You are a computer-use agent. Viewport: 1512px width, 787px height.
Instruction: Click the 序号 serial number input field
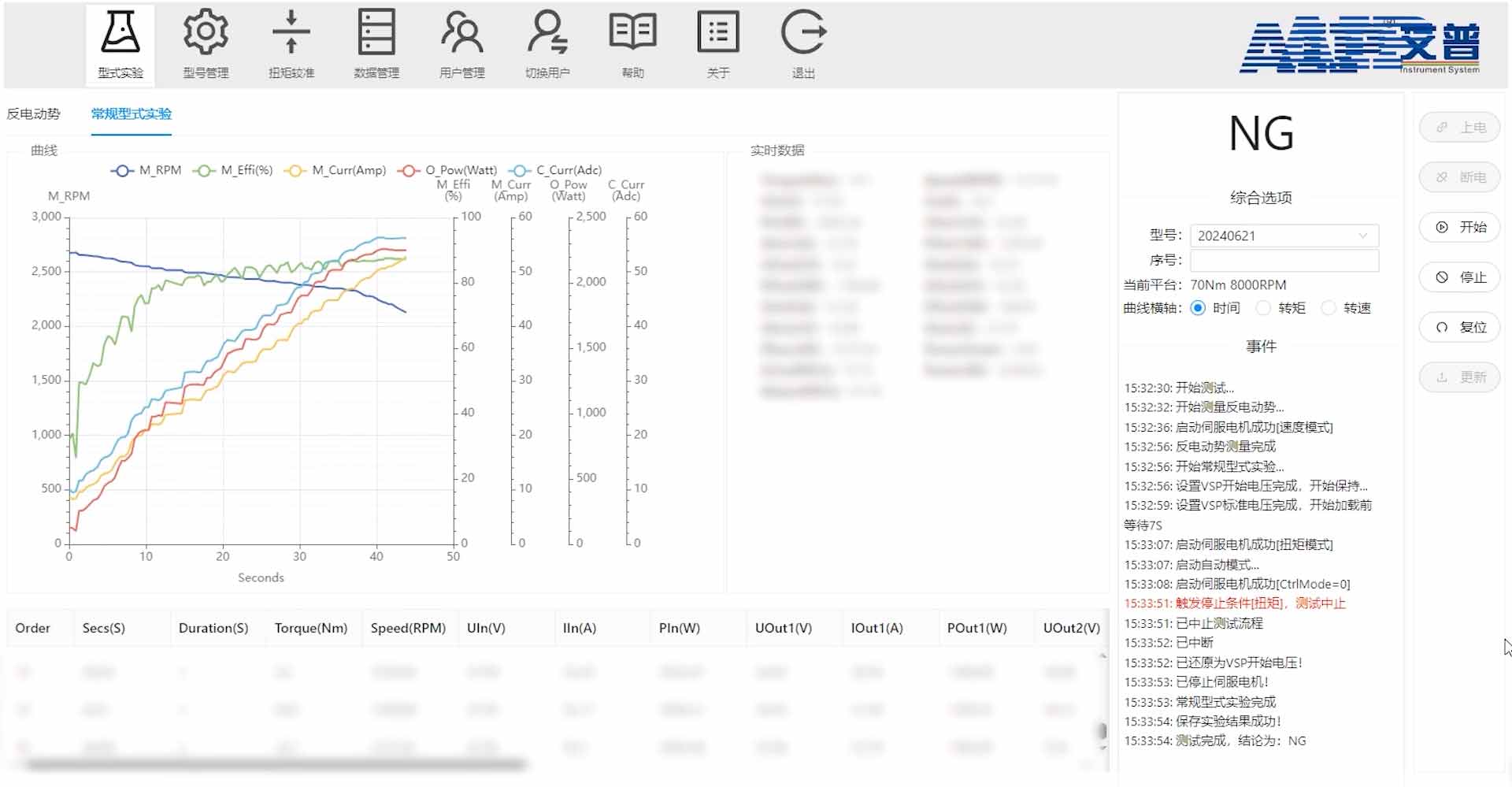(x=1284, y=261)
